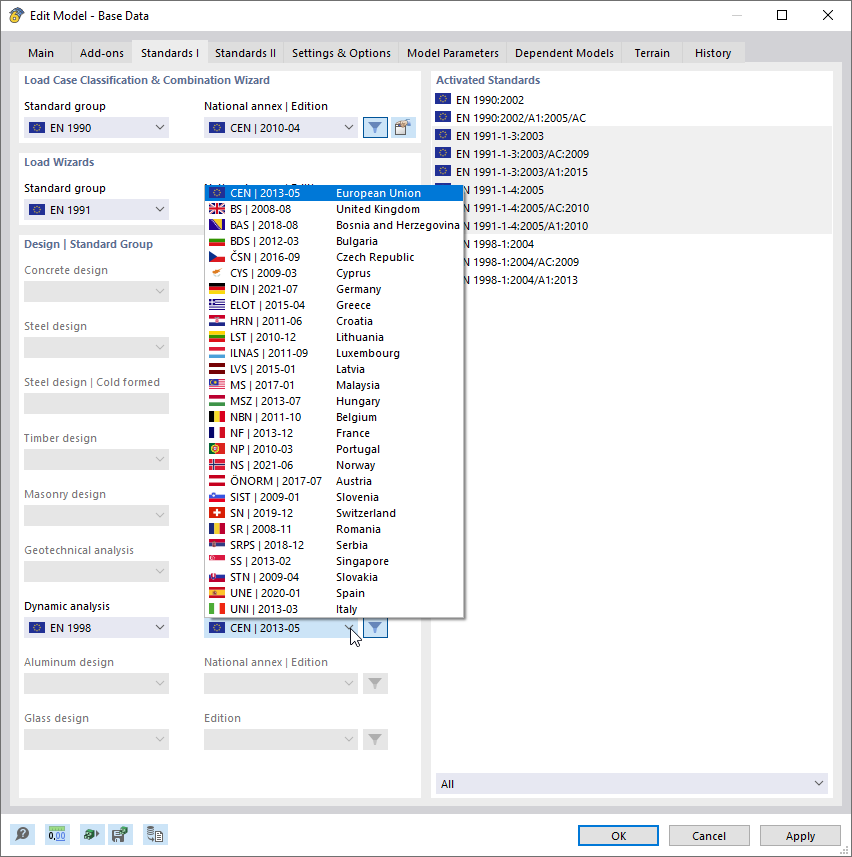
Task: Open the EN 1990 standard group dropdown
Action: click(96, 127)
